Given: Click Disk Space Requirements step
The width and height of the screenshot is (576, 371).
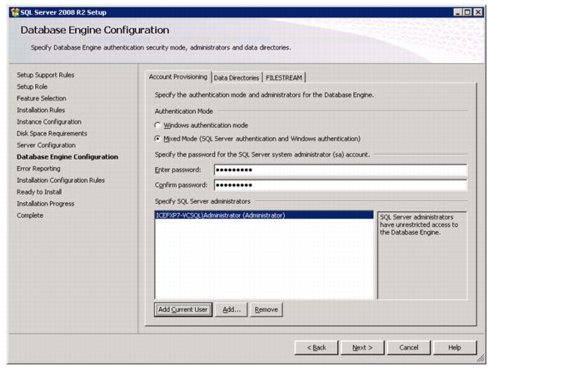Looking at the screenshot, I should 52,133.
